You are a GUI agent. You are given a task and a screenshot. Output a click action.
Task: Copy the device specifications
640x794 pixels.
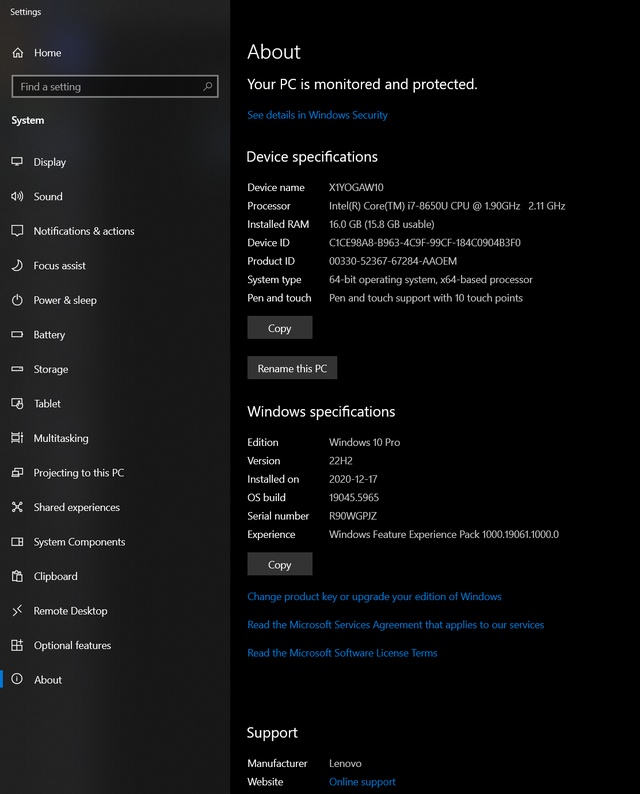click(279, 328)
